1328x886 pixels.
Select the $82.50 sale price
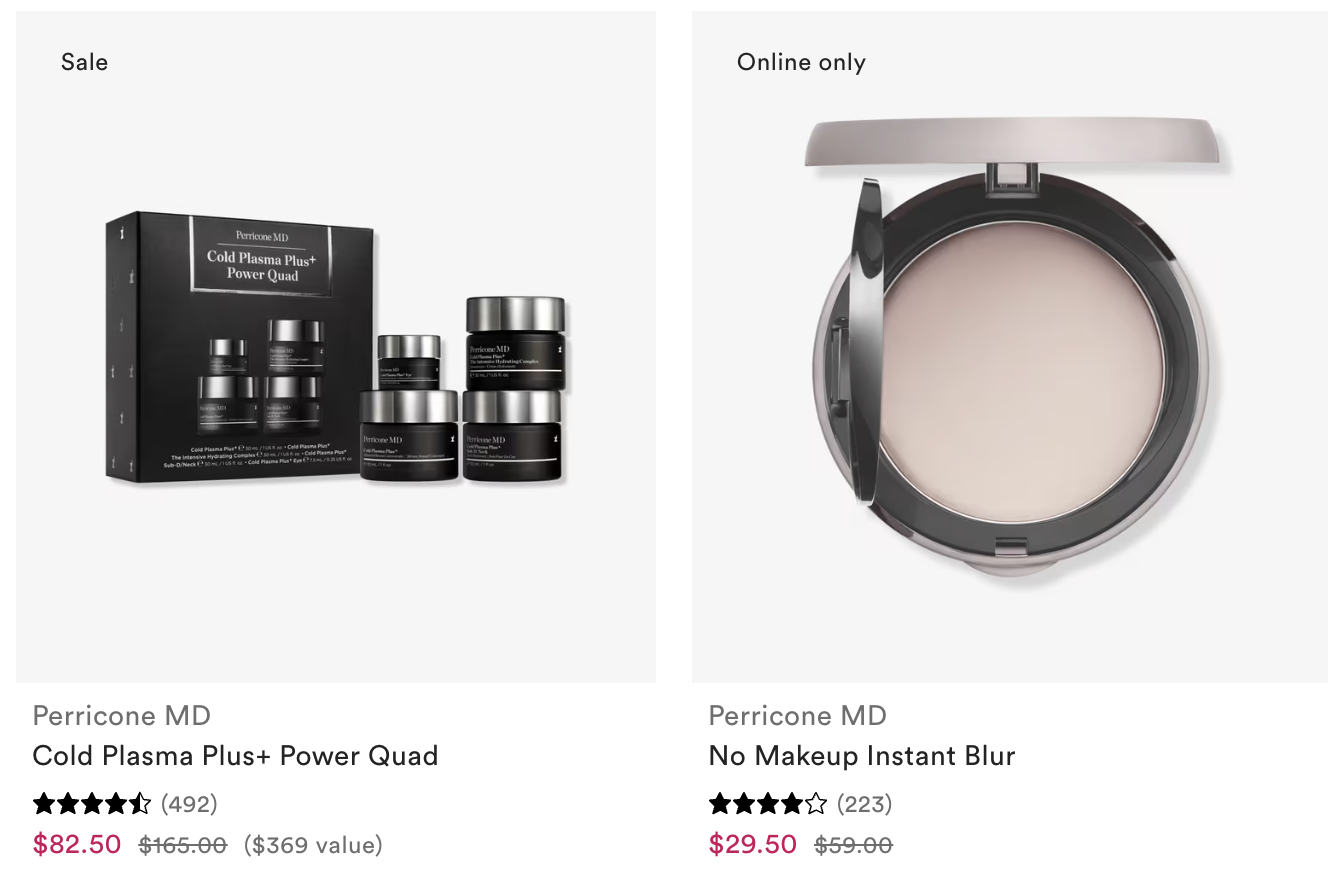(77, 844)
